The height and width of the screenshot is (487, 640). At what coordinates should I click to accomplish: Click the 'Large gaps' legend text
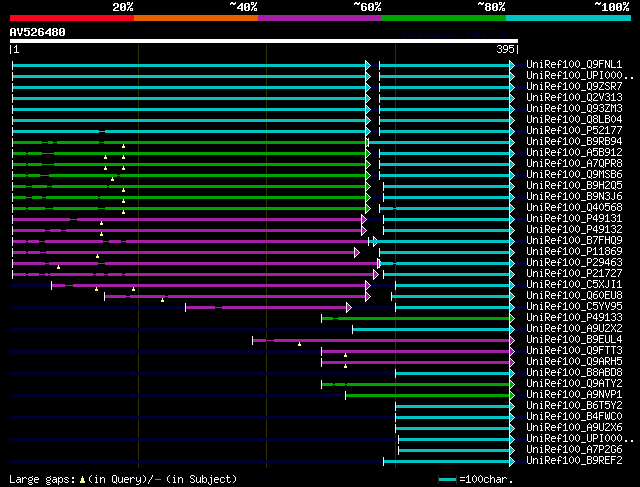pyautogui.click(x=42, y=479)
